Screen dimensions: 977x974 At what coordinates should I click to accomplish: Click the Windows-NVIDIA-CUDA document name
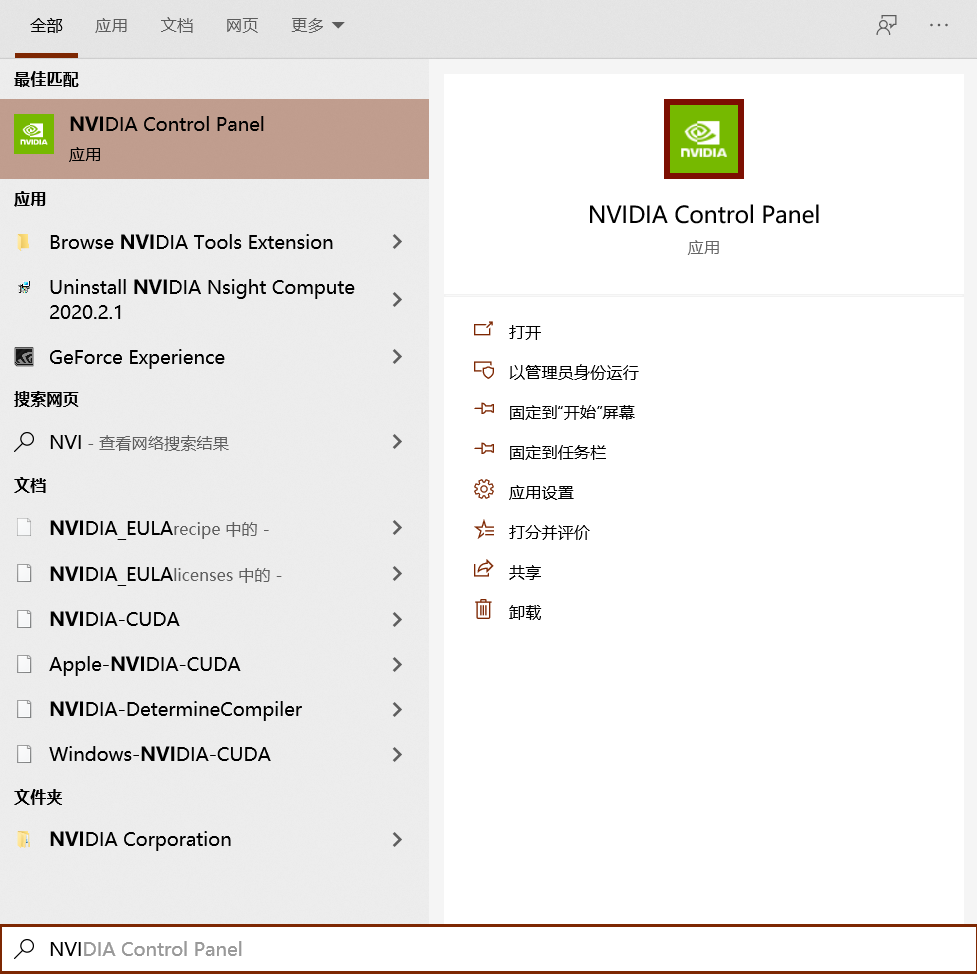point(160,754)
